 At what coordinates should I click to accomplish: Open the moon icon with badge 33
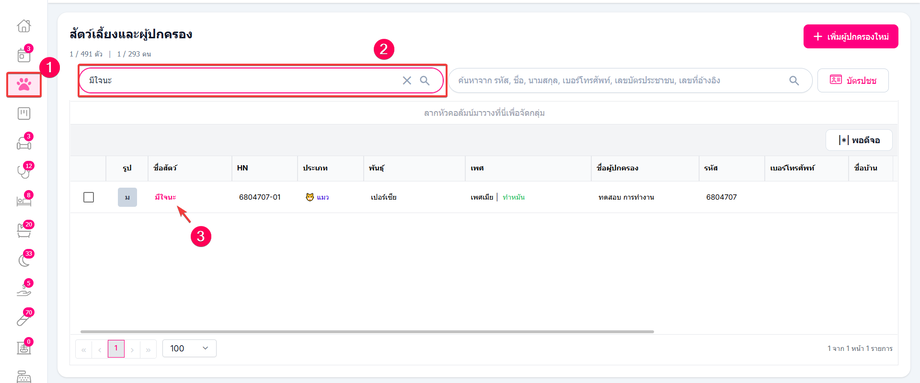23,260
